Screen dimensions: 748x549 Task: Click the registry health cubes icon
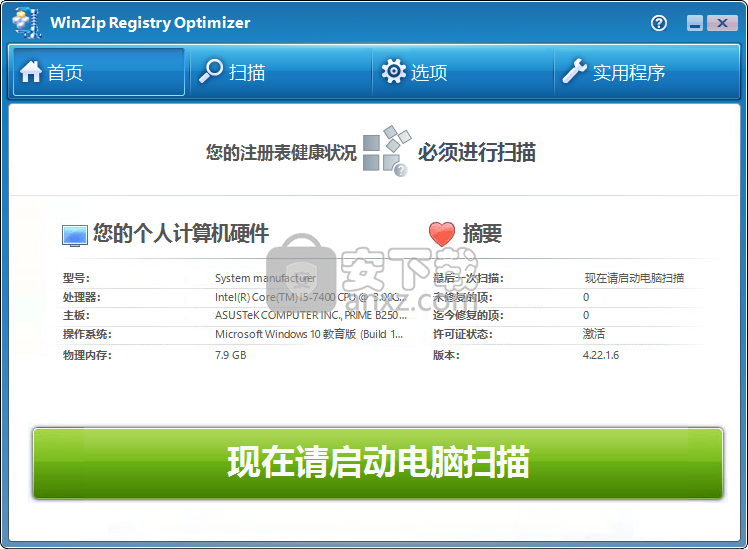(x=385, y=151)
